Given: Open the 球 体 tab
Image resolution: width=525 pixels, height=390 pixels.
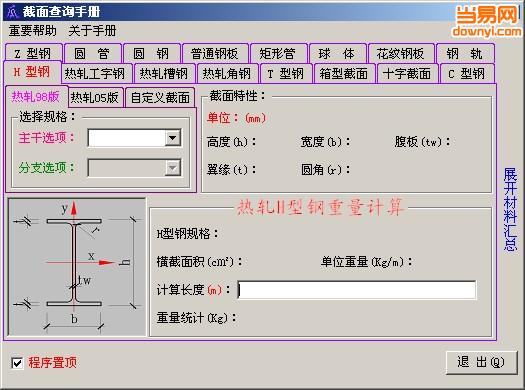Looking at the screenshot, I should coord(338,54).
